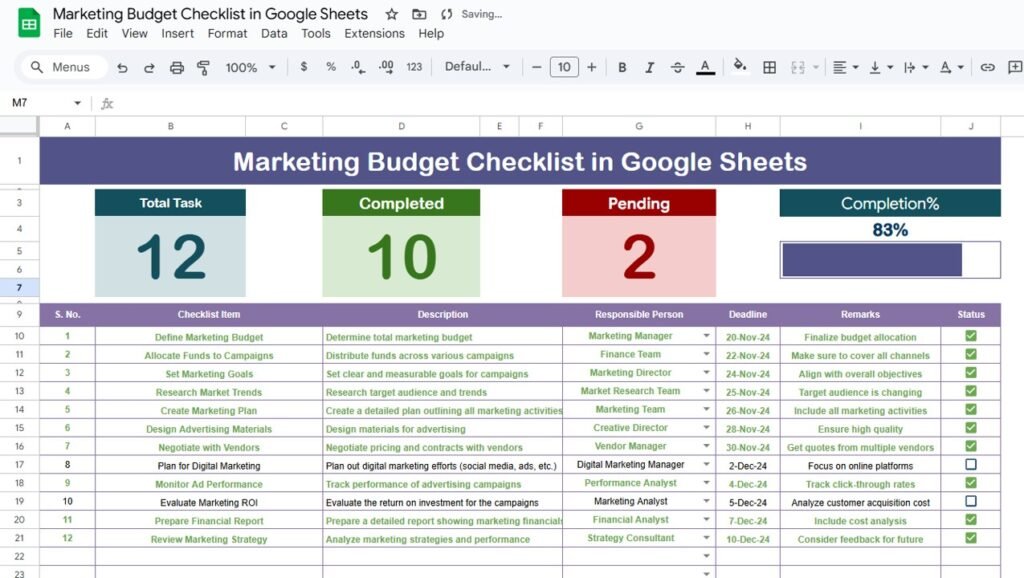Open the Format menu
This screenshot has width=1024, height=578.
(x=227, y=33)
